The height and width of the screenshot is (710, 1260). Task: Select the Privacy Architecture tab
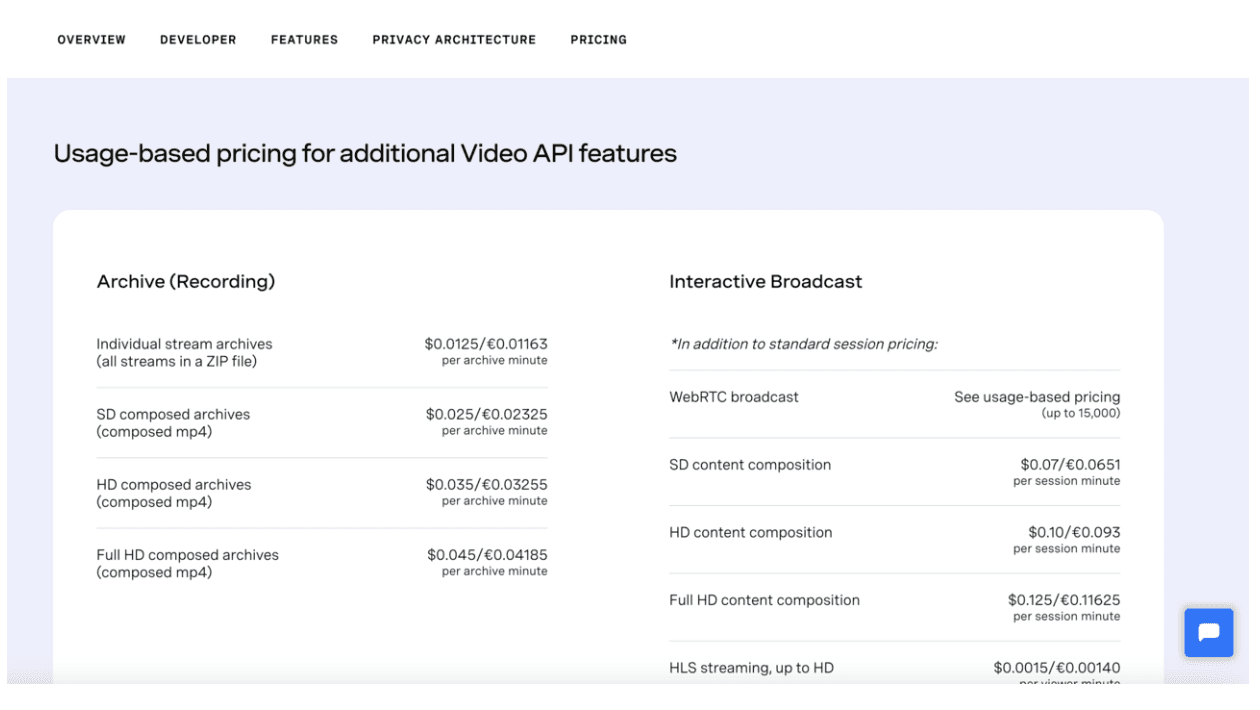coord(454,40)
